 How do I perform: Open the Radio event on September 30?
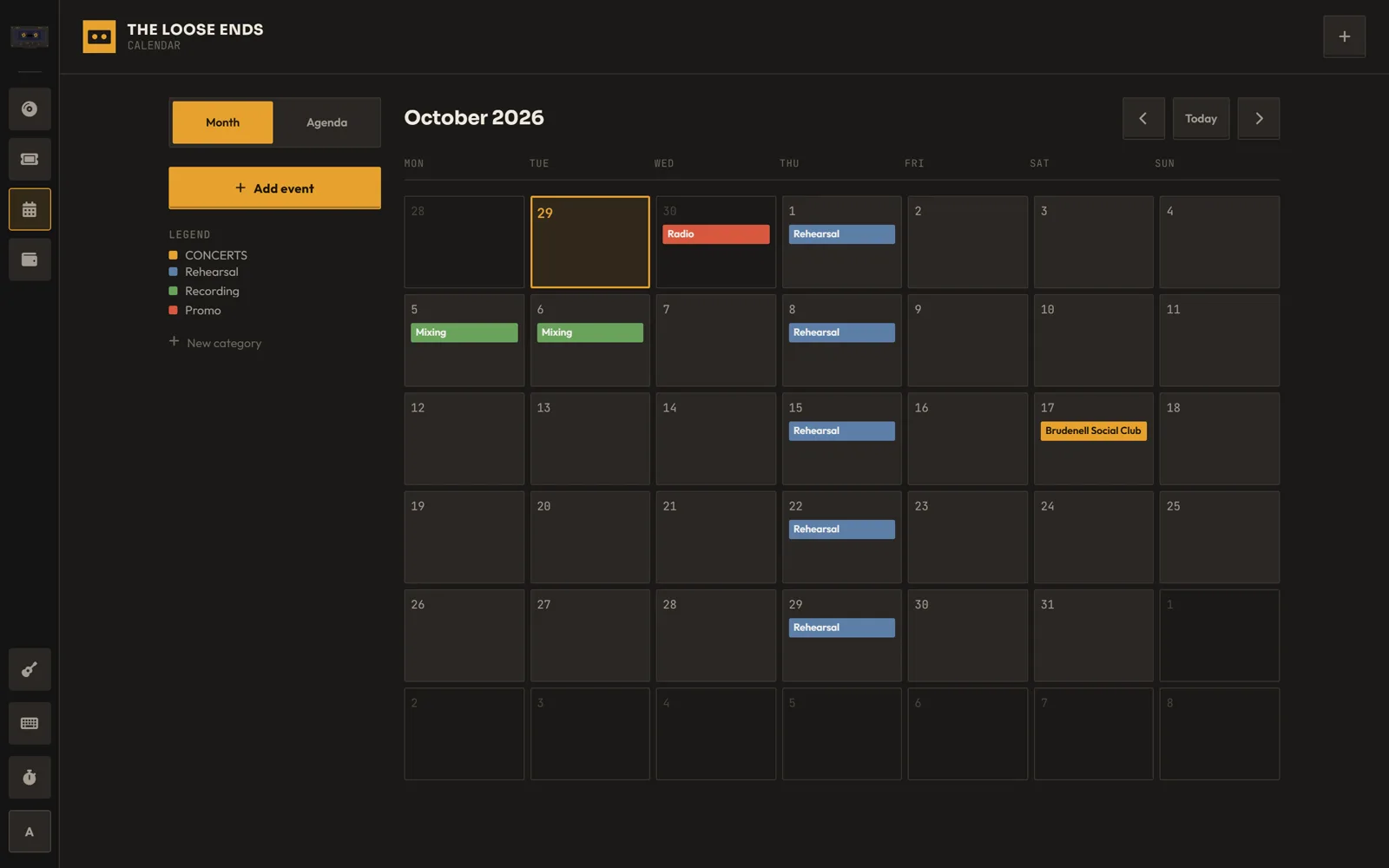click(x=715, y=234)
